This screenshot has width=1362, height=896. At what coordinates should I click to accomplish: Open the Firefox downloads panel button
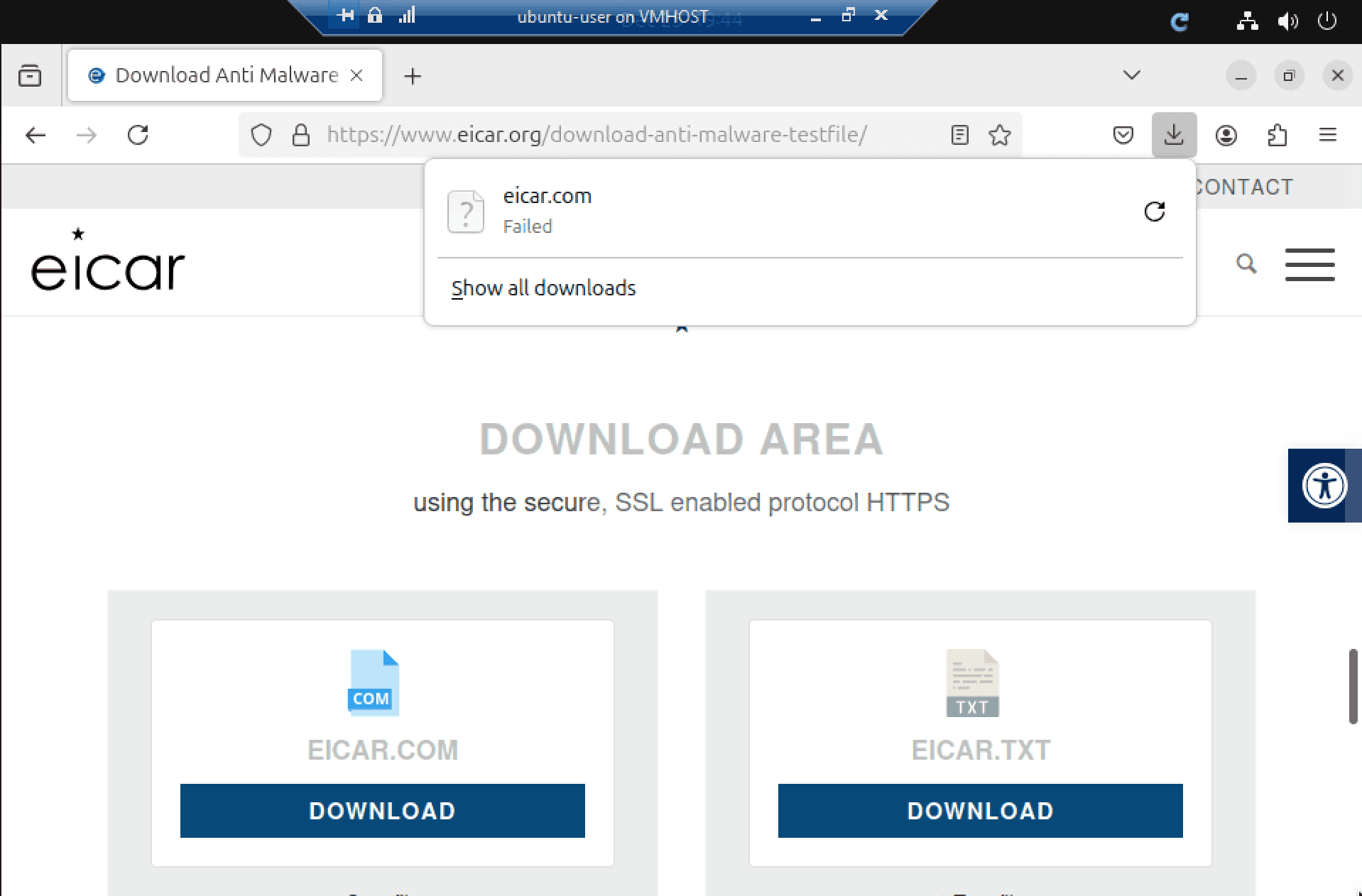click(1174, 135)
